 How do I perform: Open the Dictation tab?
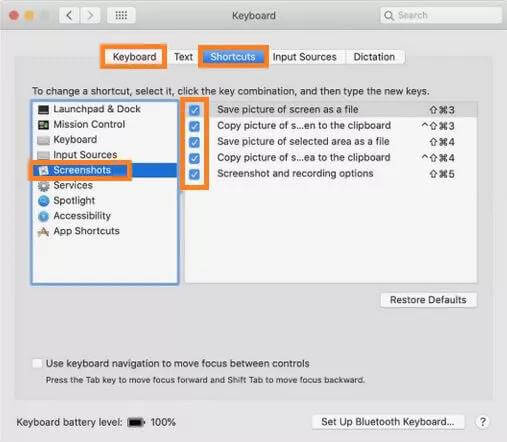374,57
